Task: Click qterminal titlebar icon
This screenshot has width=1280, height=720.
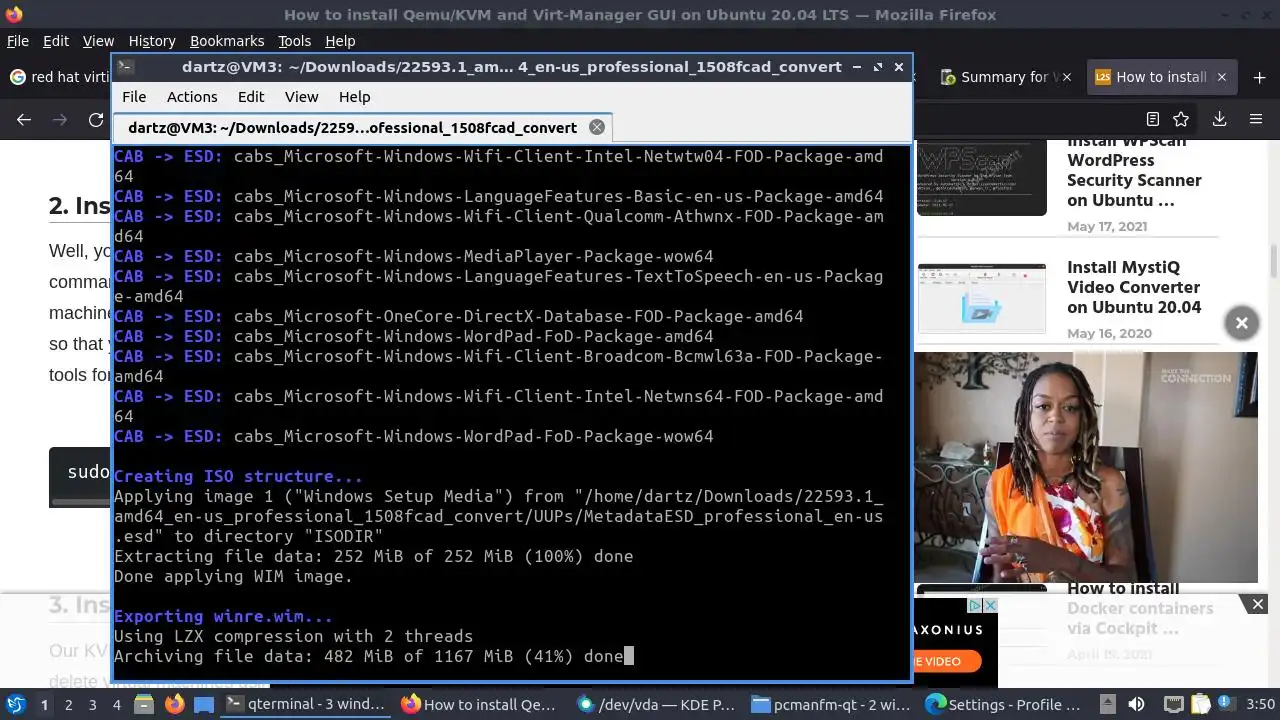Action: (126, 67)
